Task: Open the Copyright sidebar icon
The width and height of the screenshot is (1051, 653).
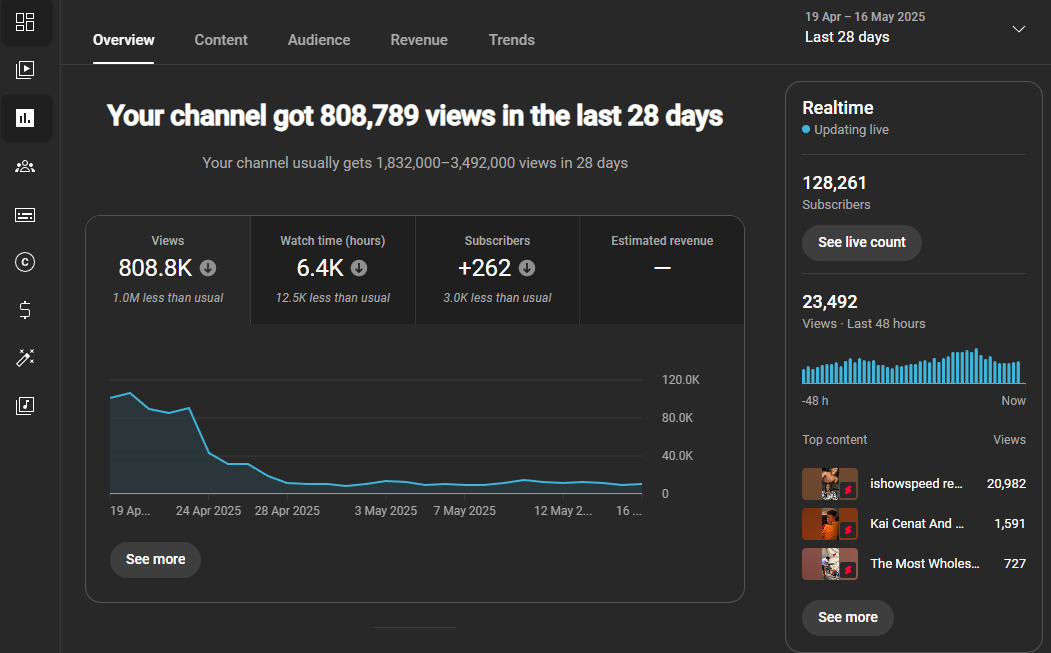Action: click(x=25, y=262)
